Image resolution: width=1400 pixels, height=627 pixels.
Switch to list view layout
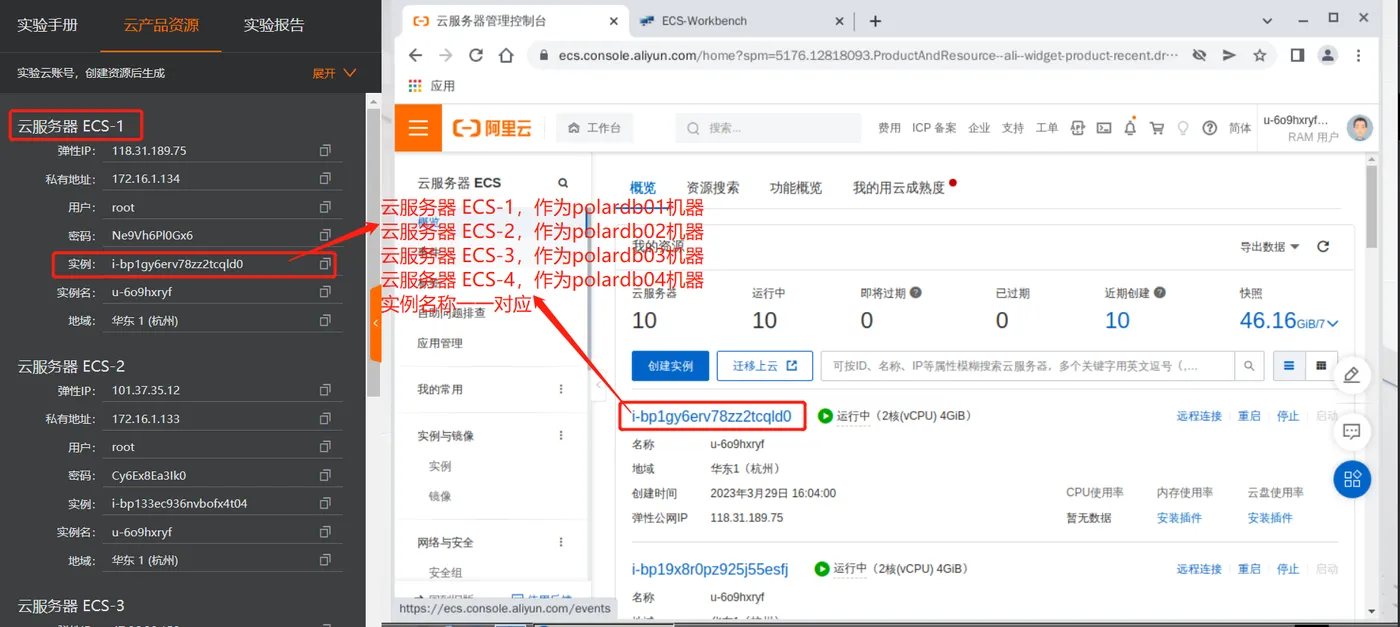(x=1289, y=366)
